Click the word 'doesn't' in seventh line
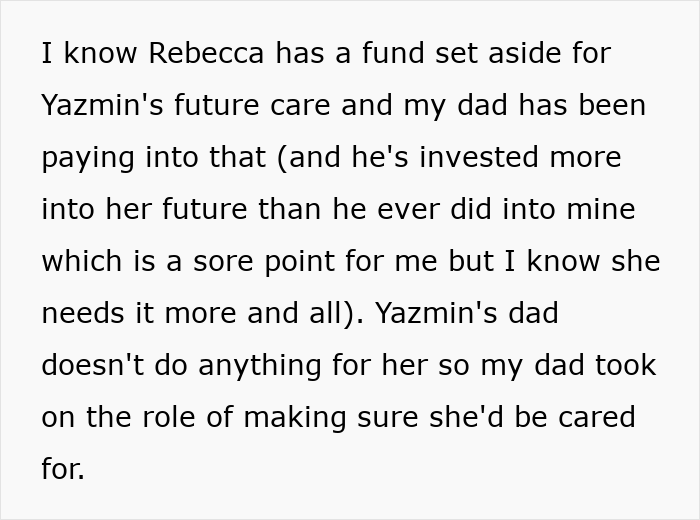 click(93, 365)
